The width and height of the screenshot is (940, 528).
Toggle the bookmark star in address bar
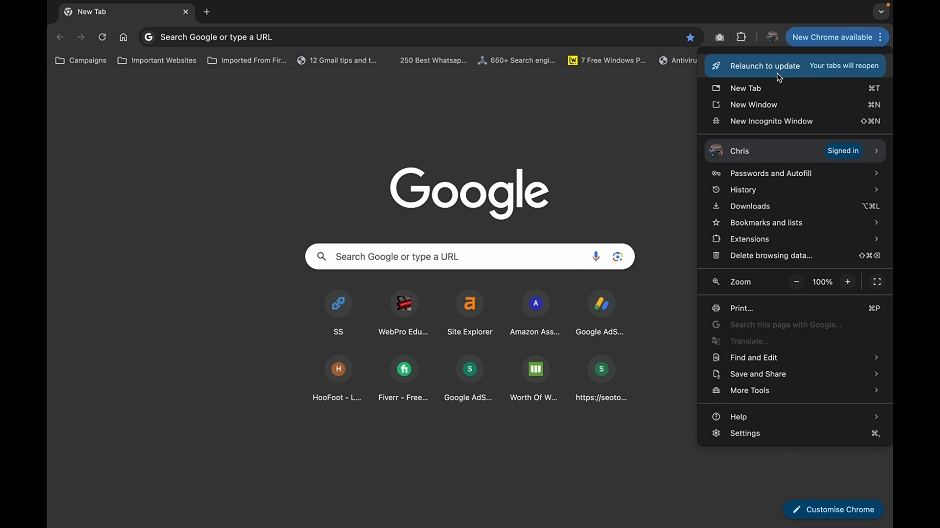point(690,37)
